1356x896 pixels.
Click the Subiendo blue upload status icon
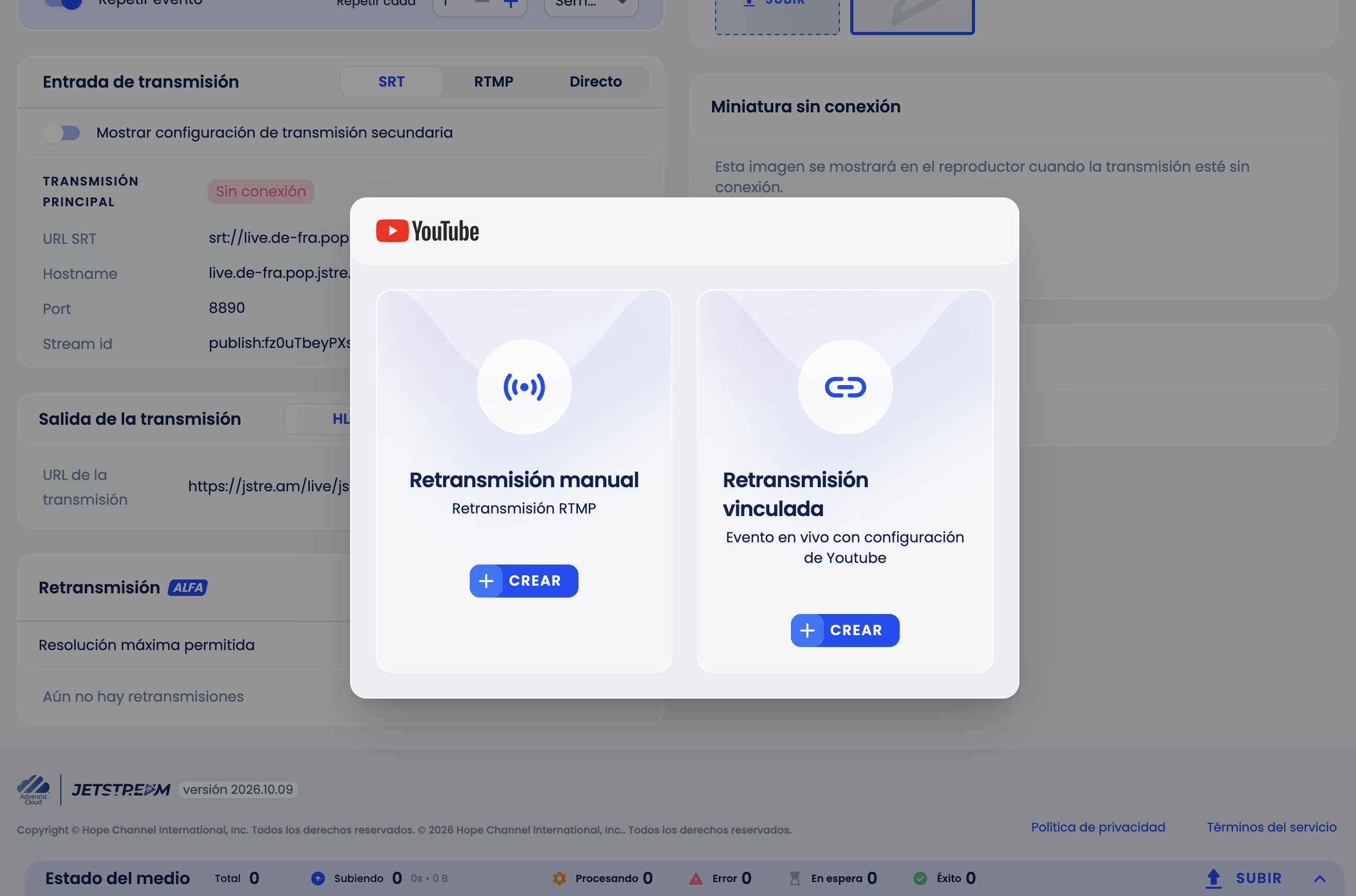pyautogui.click(x=318, y=878)
